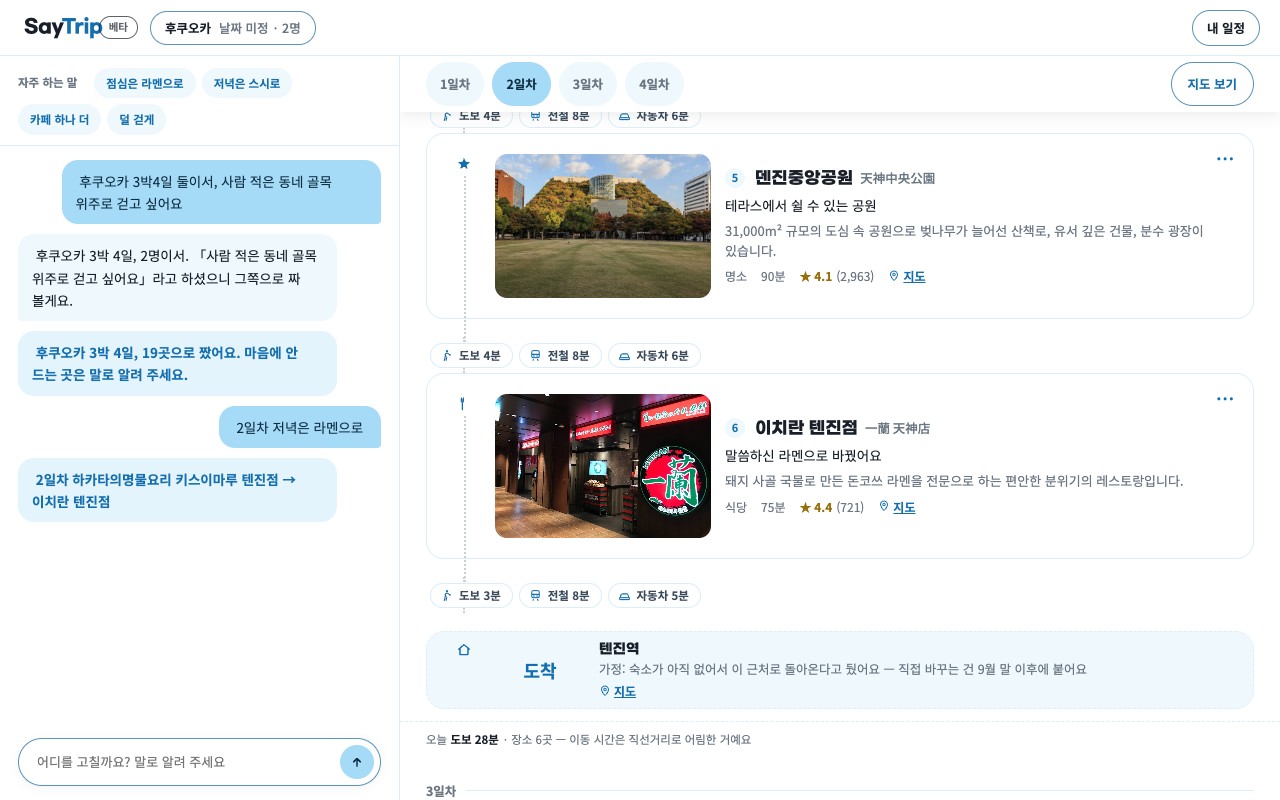Choose quick phrase 카페 하나 더
Screen dimensions: 1280x800
(59, 119)
